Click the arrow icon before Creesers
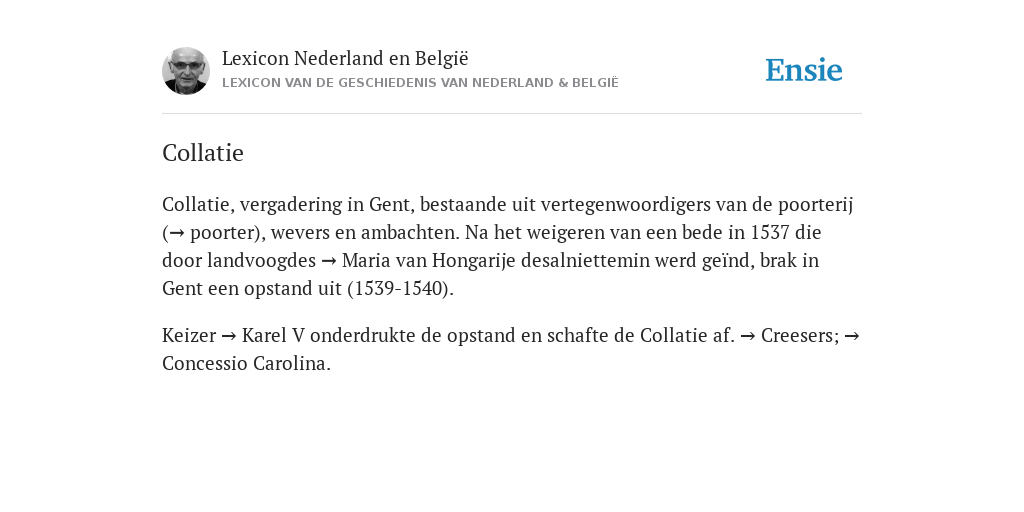Image resolution: width=1024 pixels, height=512 pixels. pos(748,336)
